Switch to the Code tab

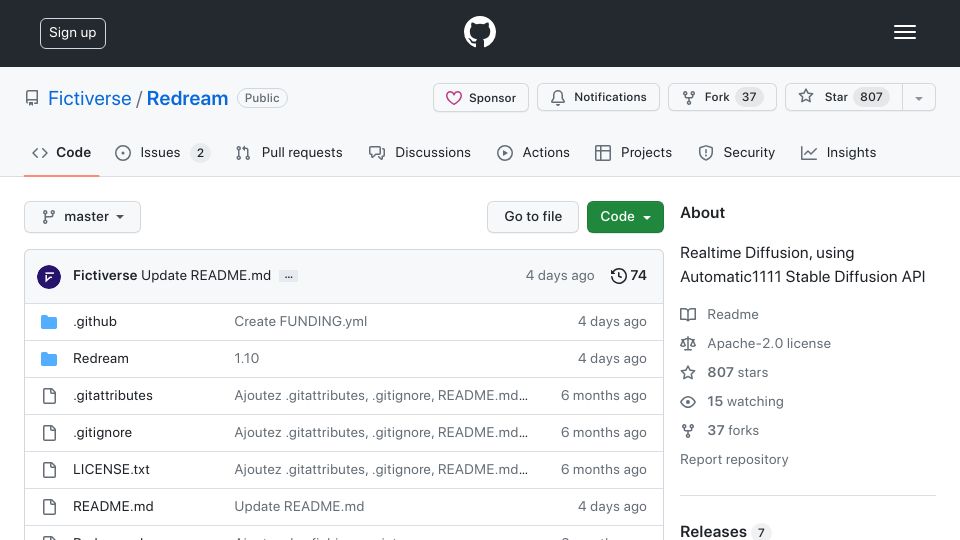(x=61, y=152)
